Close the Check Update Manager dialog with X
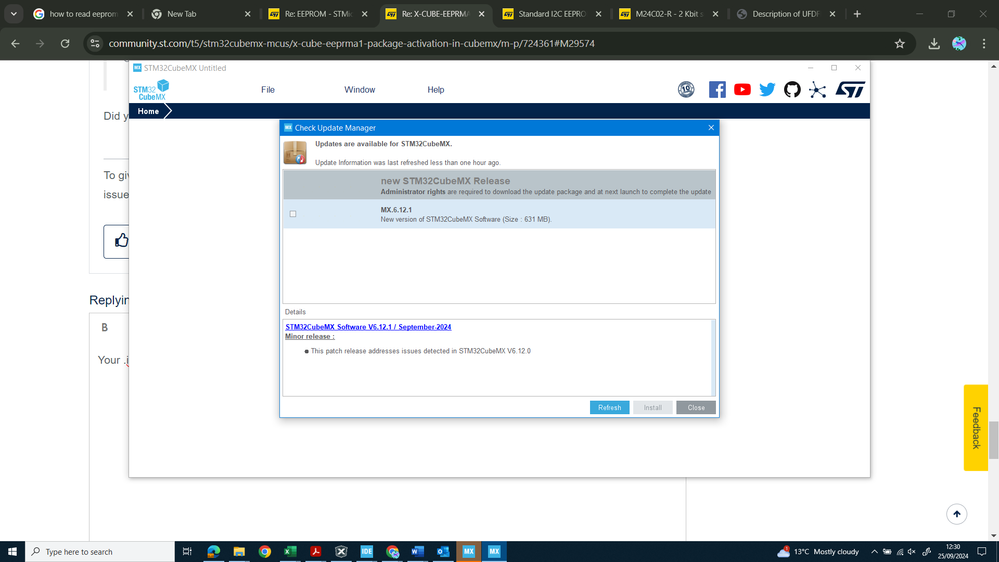999x562 pixels. 711,127
